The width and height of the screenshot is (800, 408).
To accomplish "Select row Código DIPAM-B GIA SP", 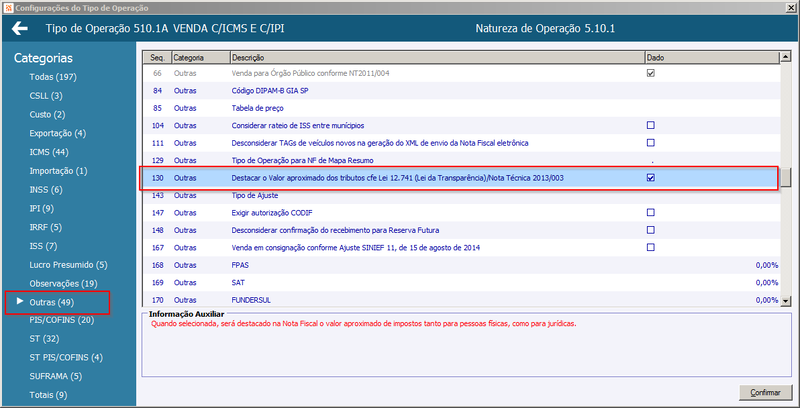I will point(461,91).
